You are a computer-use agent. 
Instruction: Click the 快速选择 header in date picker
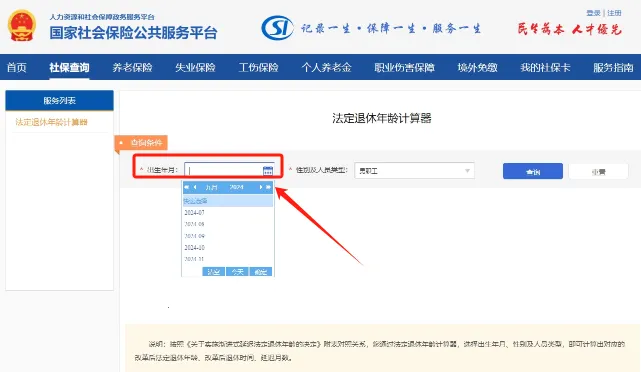(228, 201)
